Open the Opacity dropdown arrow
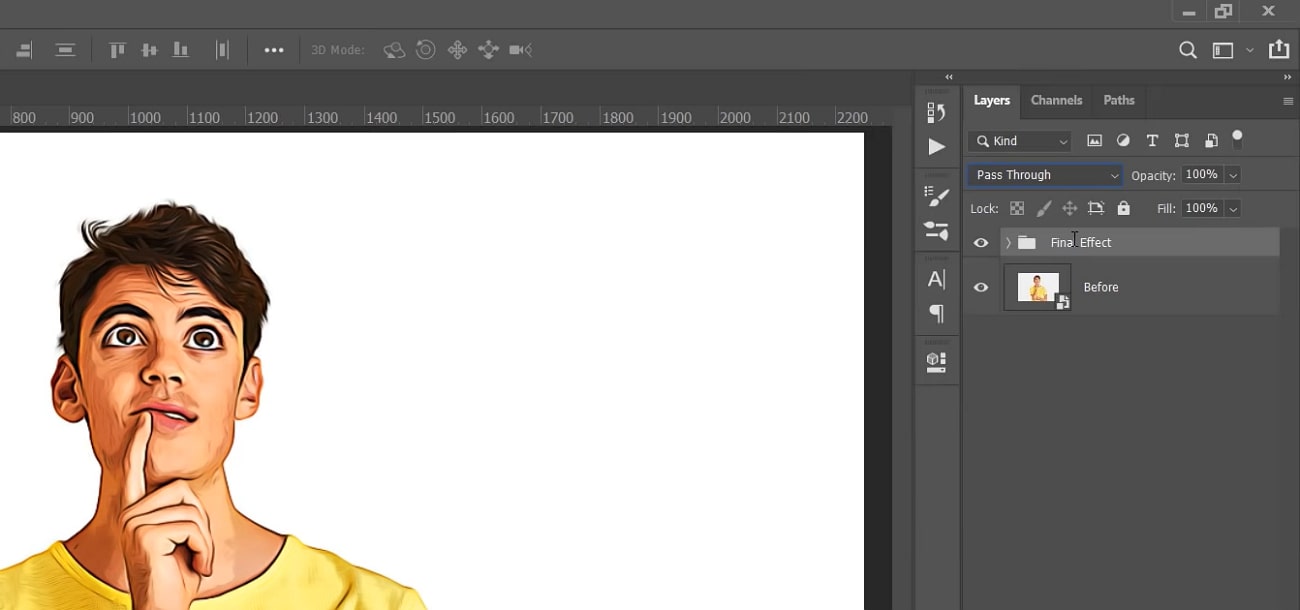Image resolution: width=1300 pixels, height=610 pixels. click(x=1233, y=175)
